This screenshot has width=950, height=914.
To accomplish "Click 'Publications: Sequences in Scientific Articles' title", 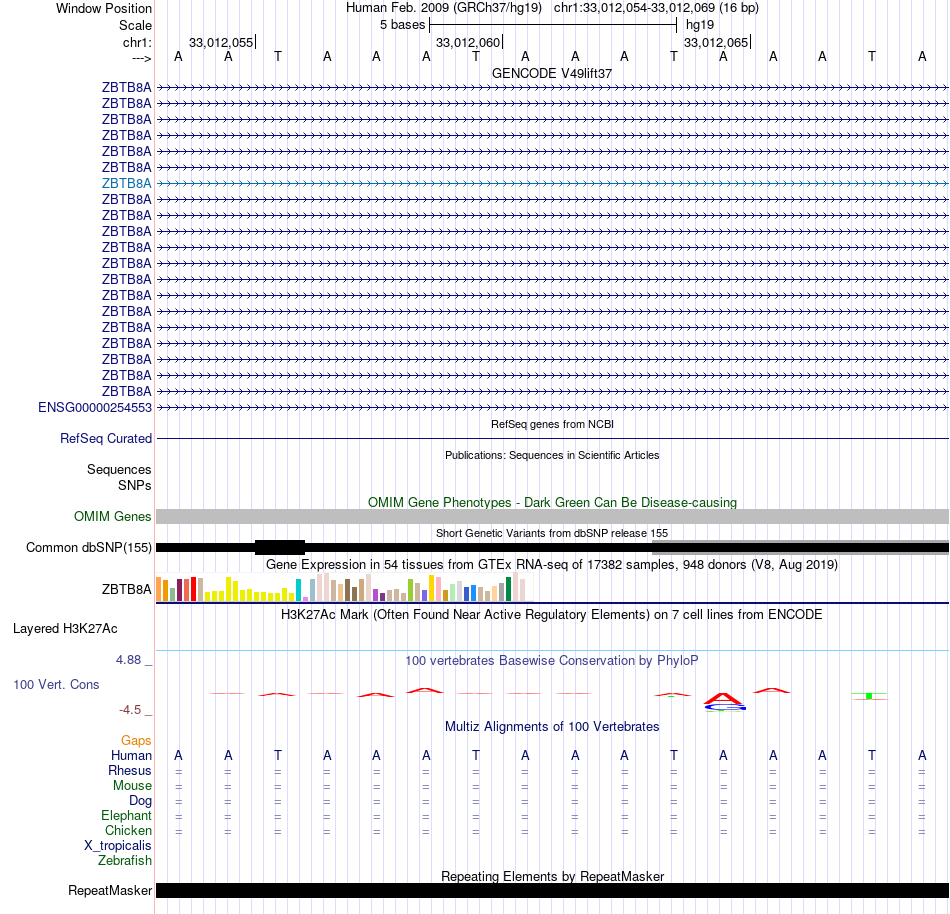I will [552, 455].
